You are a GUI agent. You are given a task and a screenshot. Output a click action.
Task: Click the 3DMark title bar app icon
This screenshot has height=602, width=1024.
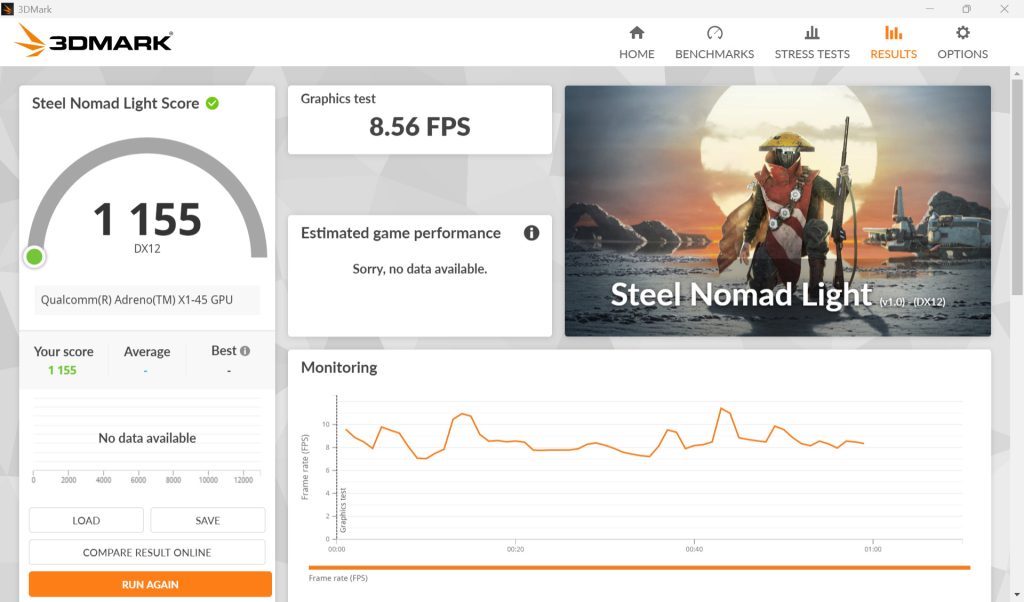[x=8, y=9]
